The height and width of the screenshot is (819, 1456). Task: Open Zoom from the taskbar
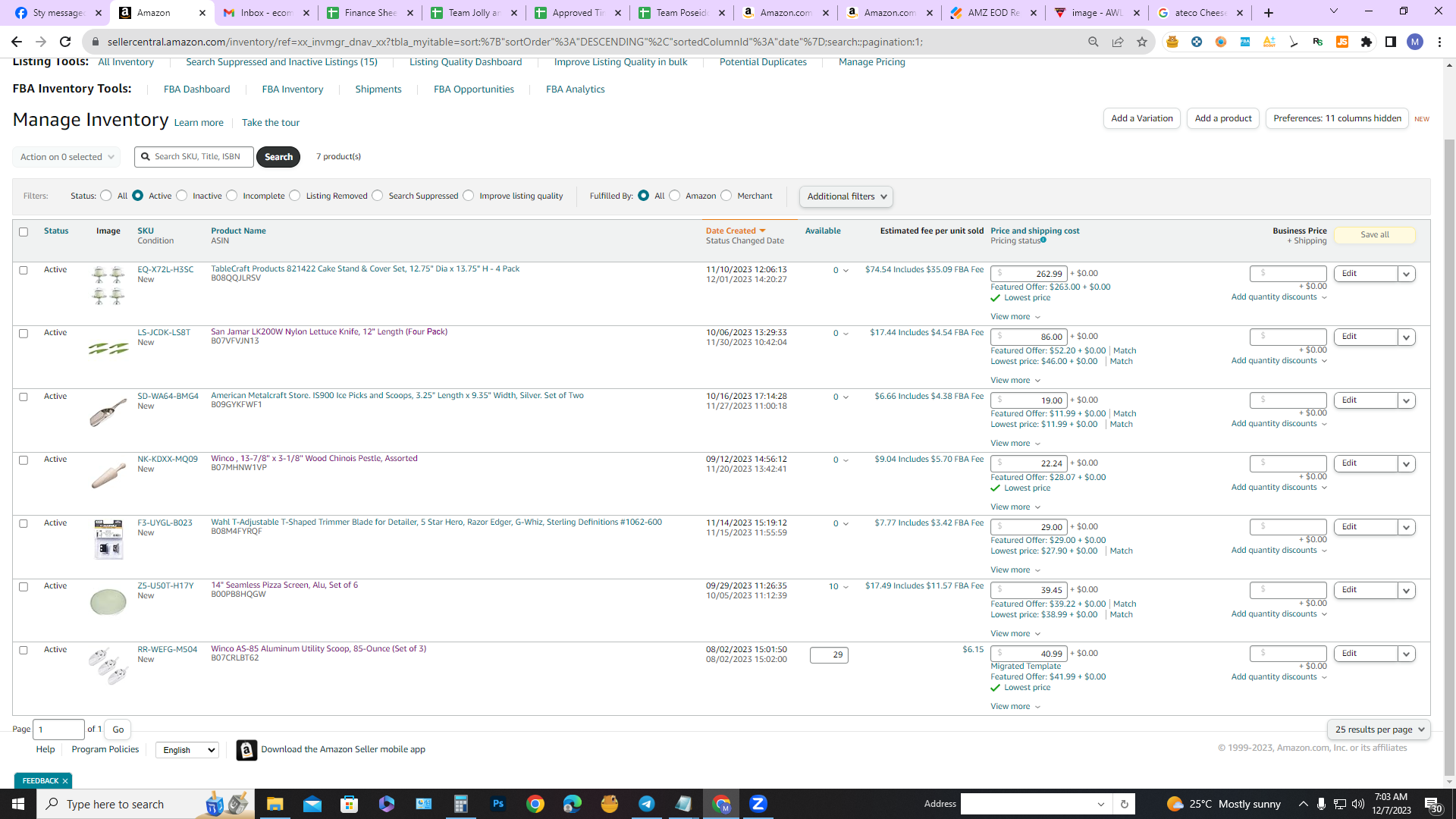(x=758, y=804)
